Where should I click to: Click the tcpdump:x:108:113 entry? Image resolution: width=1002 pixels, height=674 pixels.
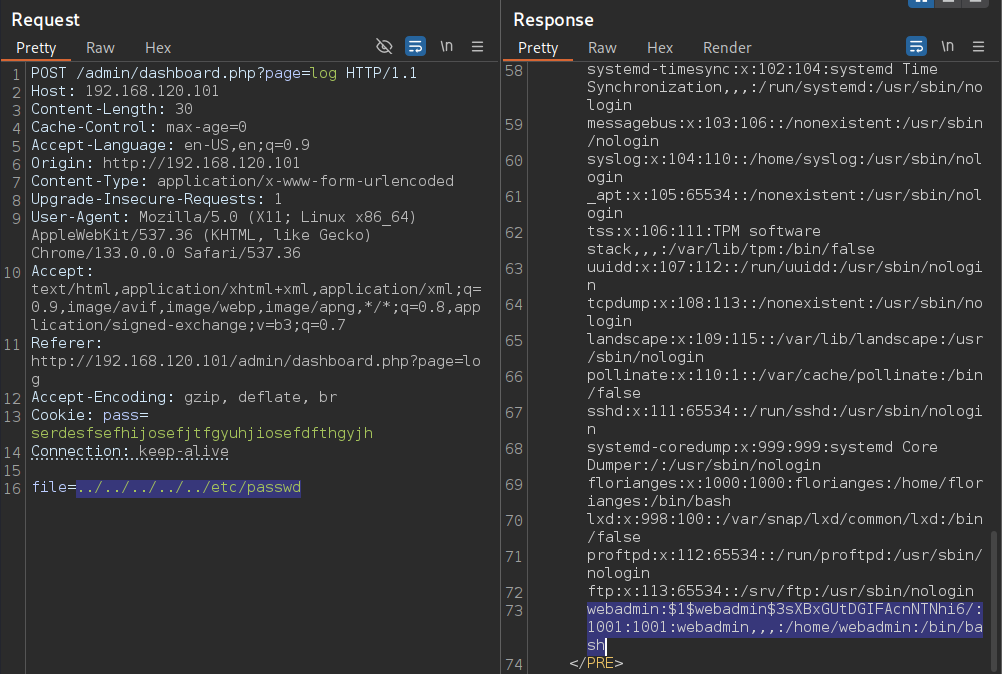click(x=785, y=312)
